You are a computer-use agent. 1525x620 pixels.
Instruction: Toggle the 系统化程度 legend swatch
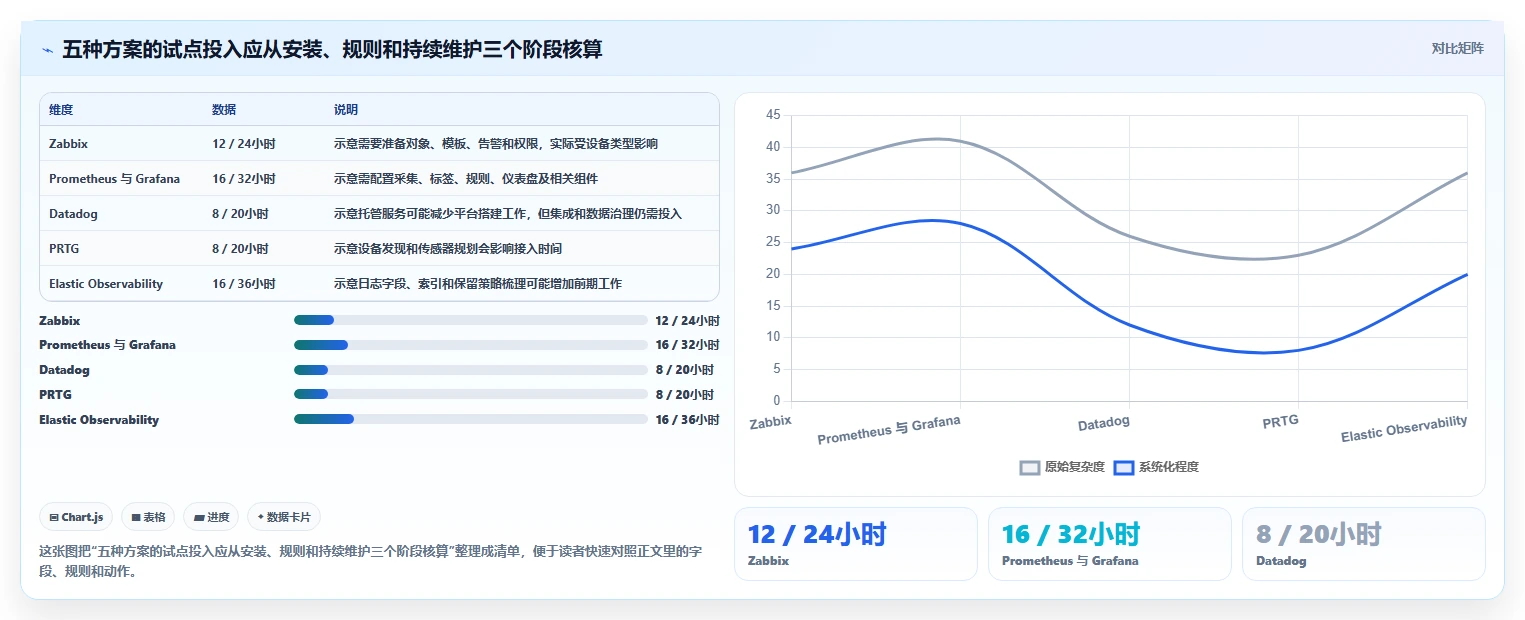1124,467
